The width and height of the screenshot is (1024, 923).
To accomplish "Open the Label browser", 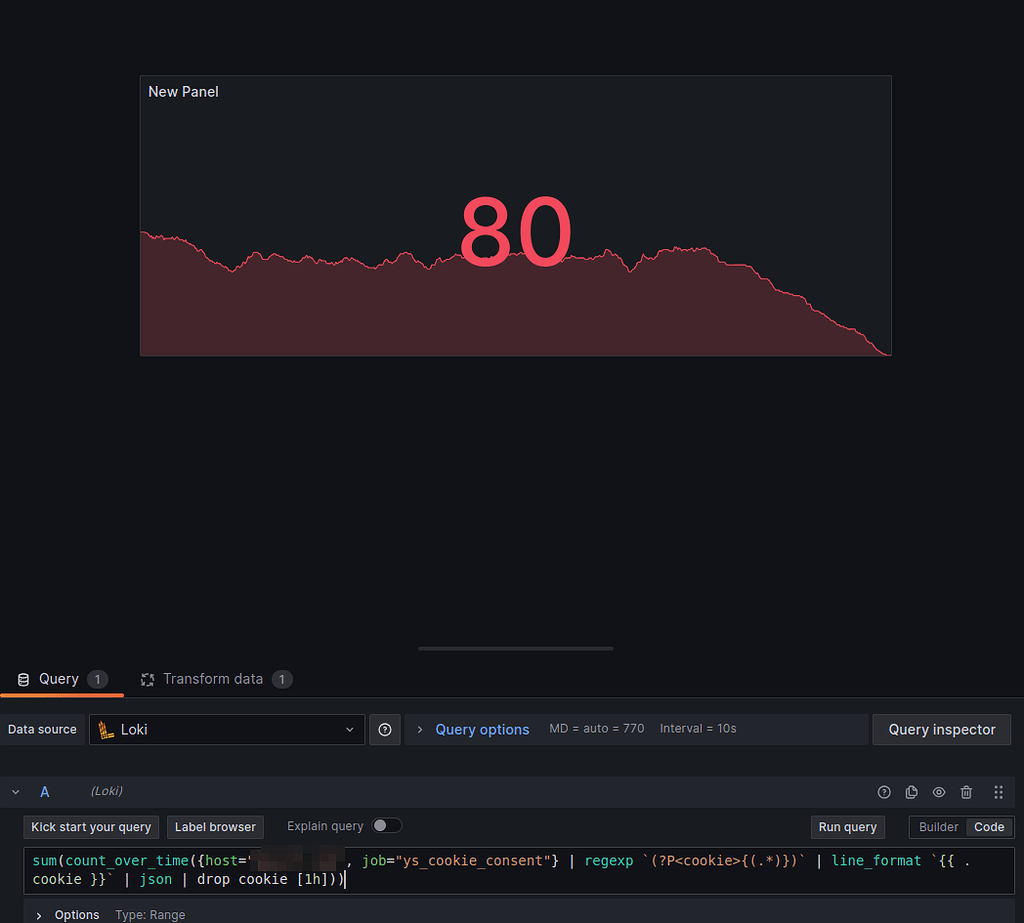I will tap(215, 827).
